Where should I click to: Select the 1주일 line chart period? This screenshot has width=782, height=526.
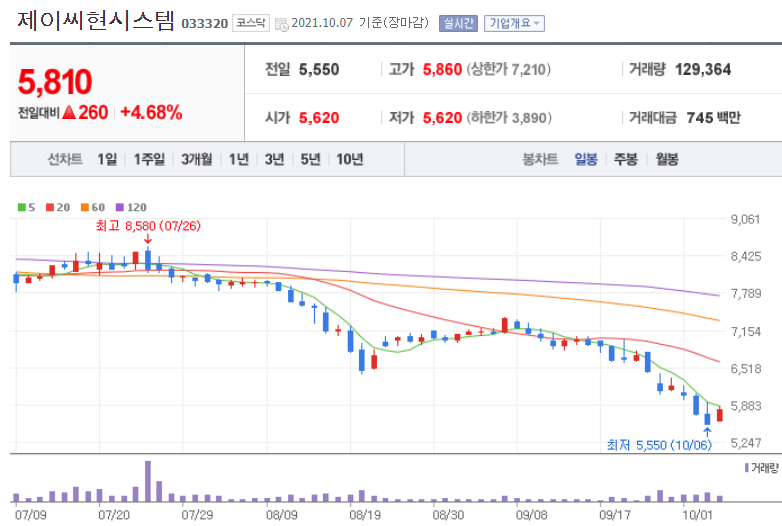click(x=149, y=159)
